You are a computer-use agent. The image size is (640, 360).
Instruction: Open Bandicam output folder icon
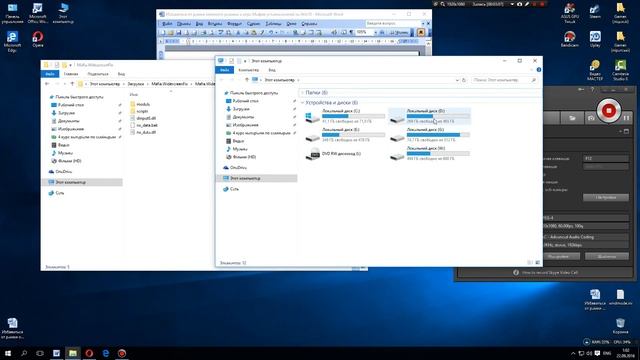pos(572,118)
